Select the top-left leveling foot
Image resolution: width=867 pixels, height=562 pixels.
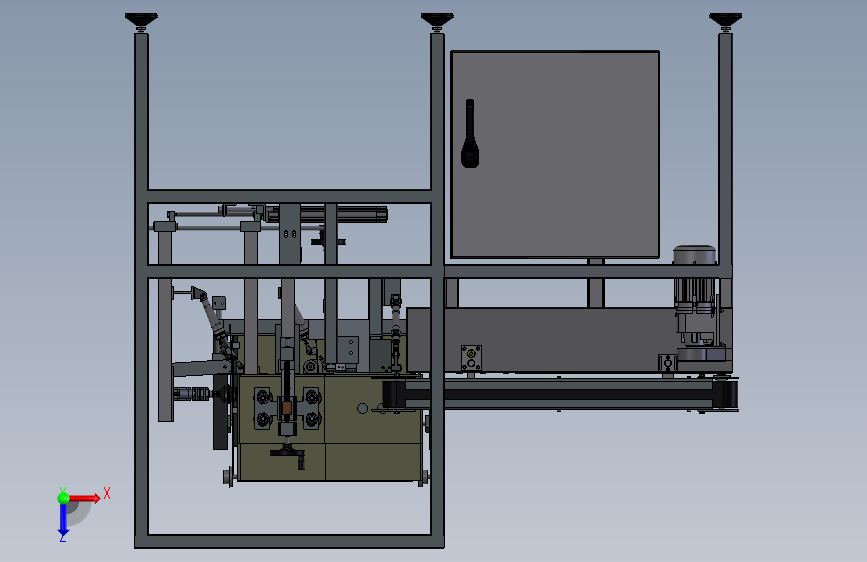(x=141, y=21)
